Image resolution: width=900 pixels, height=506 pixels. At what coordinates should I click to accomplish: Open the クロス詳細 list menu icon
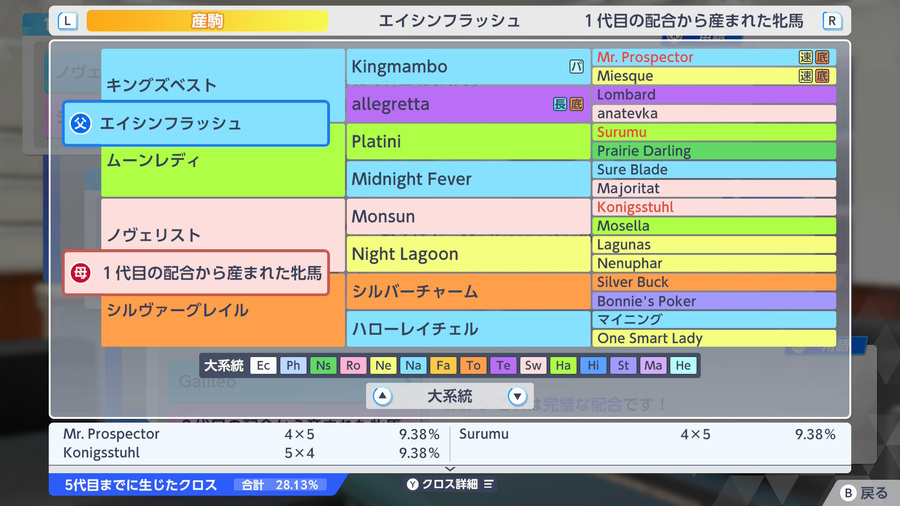488,484
